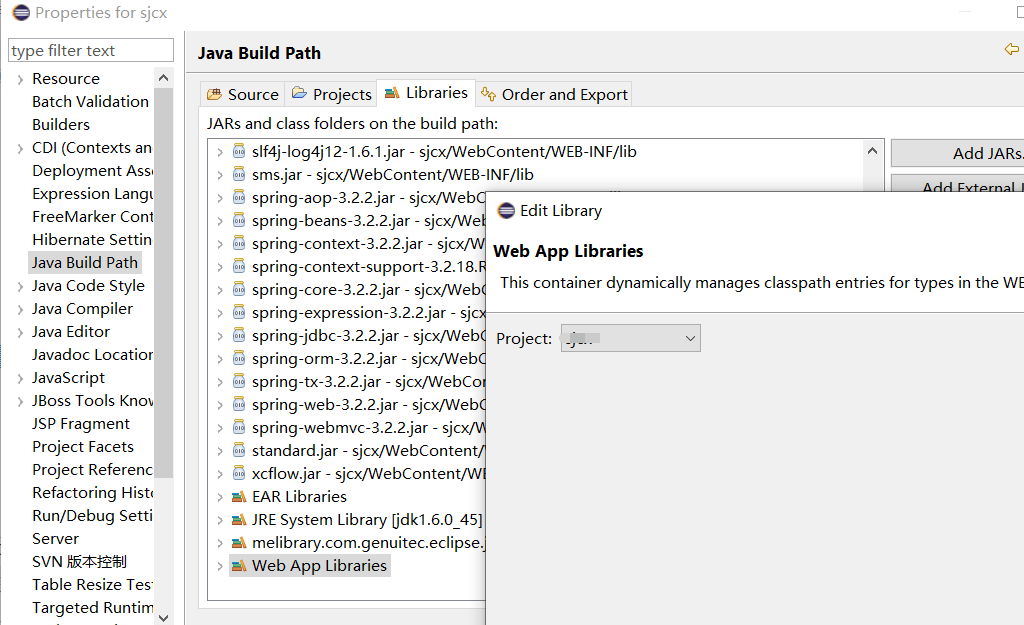This screenshot has height=625, width=1024.
Task: Expand the slf4j-log4j12-1.6.1.jar entry
Action: click(220, 152)
